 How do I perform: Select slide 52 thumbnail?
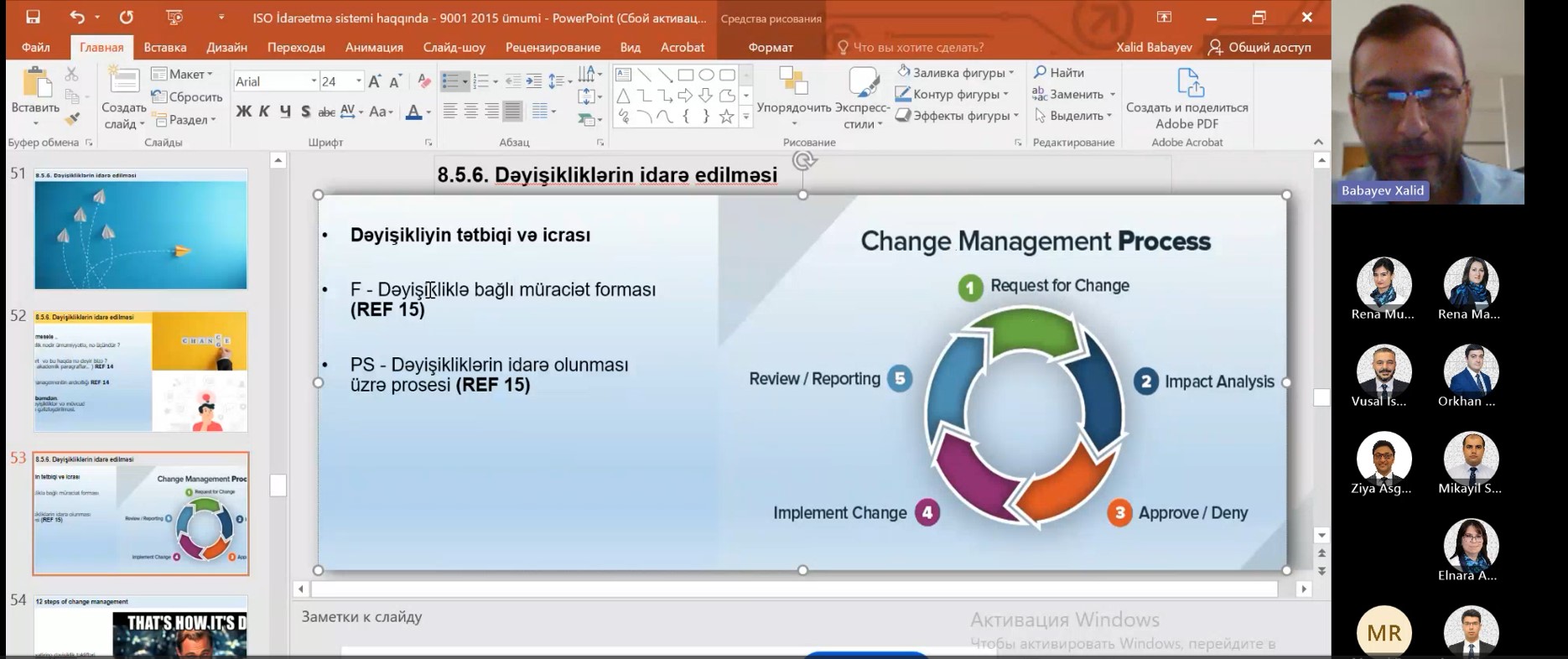141,372
